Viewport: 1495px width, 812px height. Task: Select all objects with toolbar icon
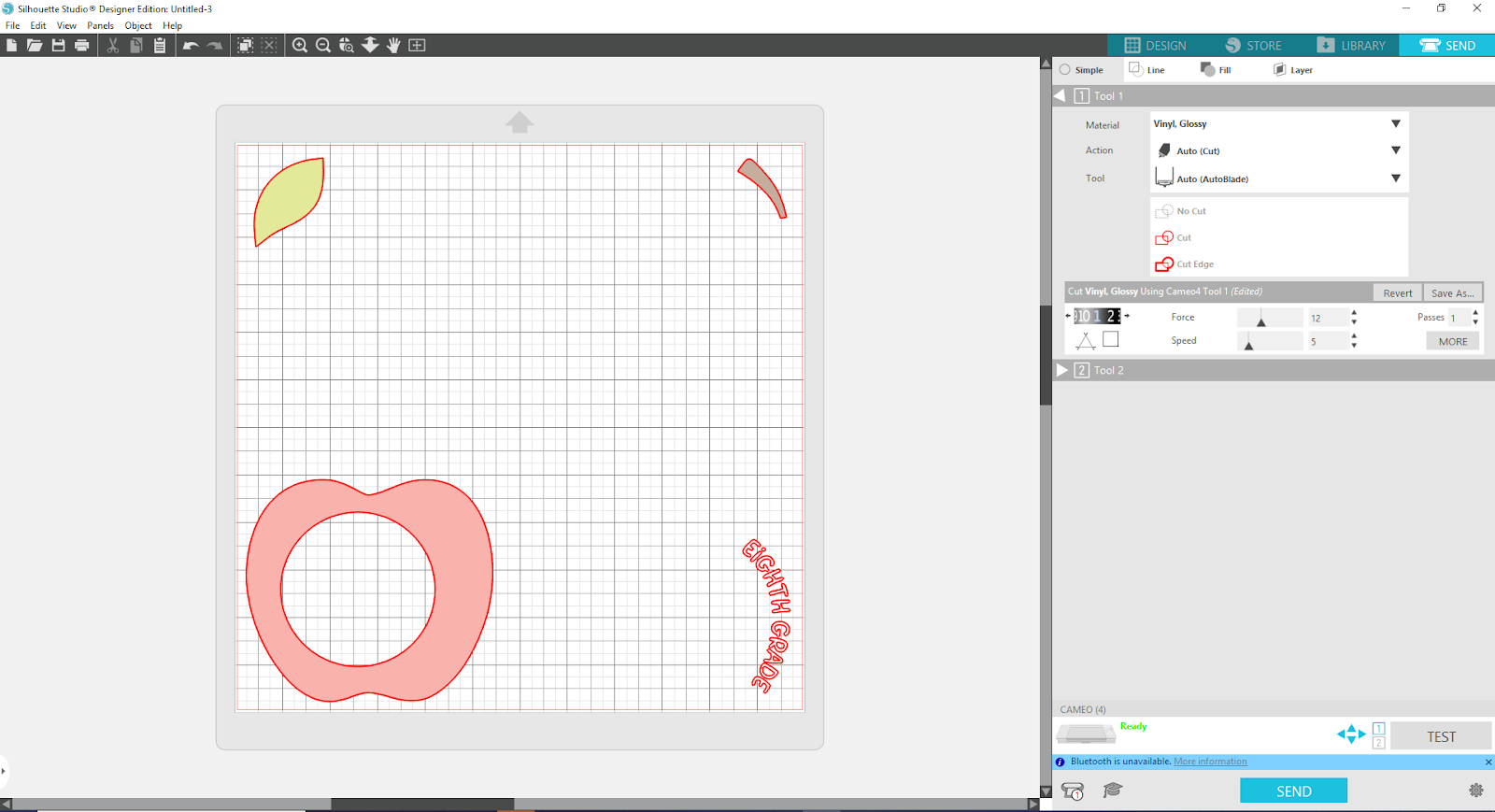click(x=246, y=45)
